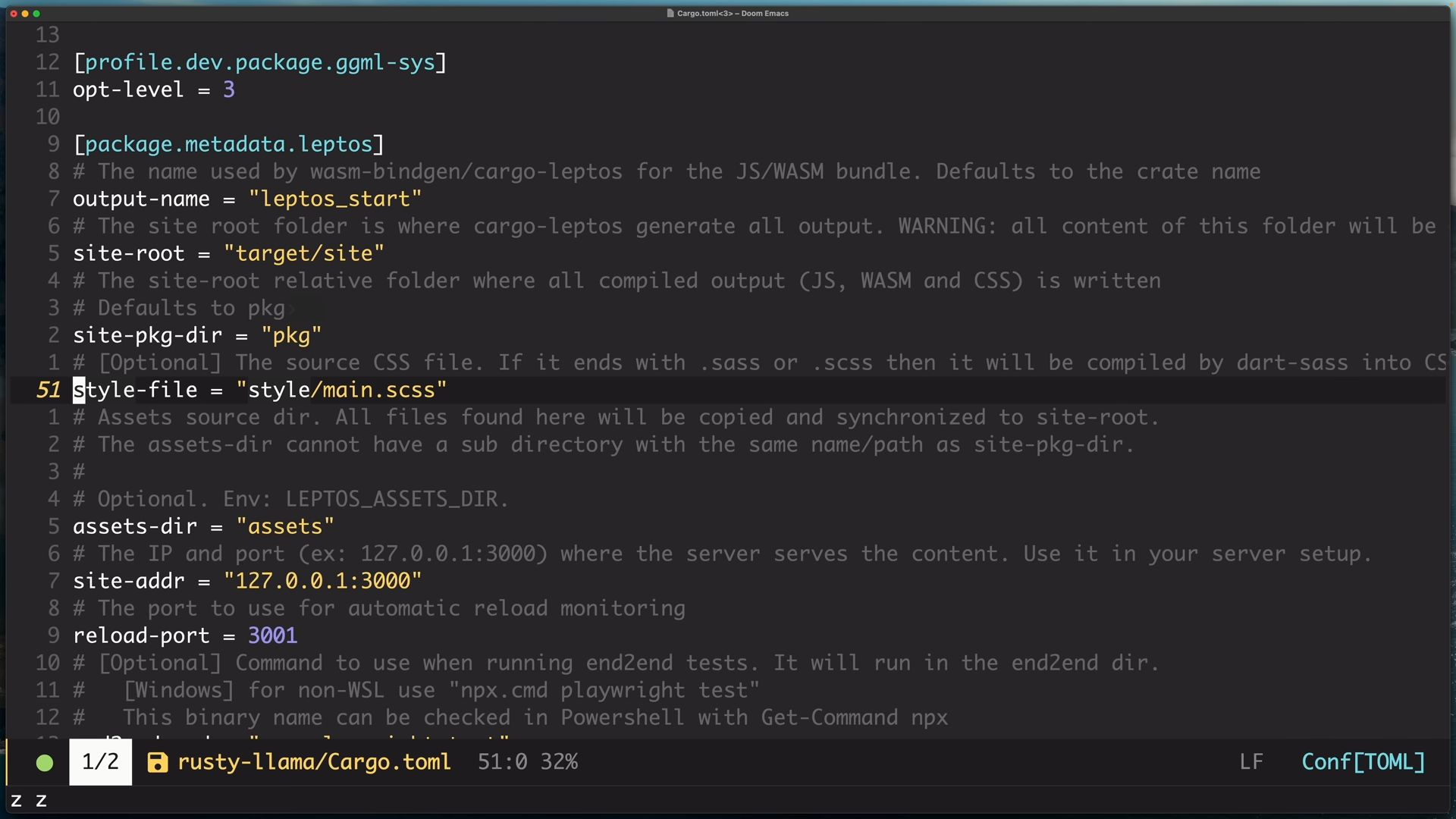Click the "leptos_start" output-name value
1456x819 pixels.
point(334,199)
